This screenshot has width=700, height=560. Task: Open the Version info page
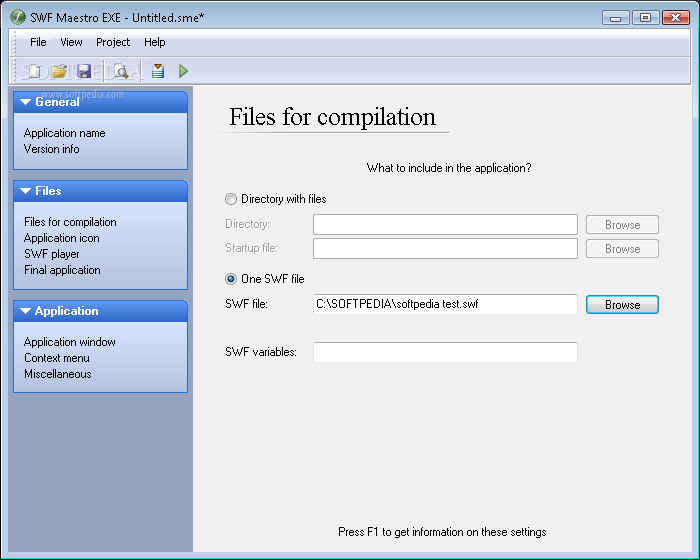(51, 149)
